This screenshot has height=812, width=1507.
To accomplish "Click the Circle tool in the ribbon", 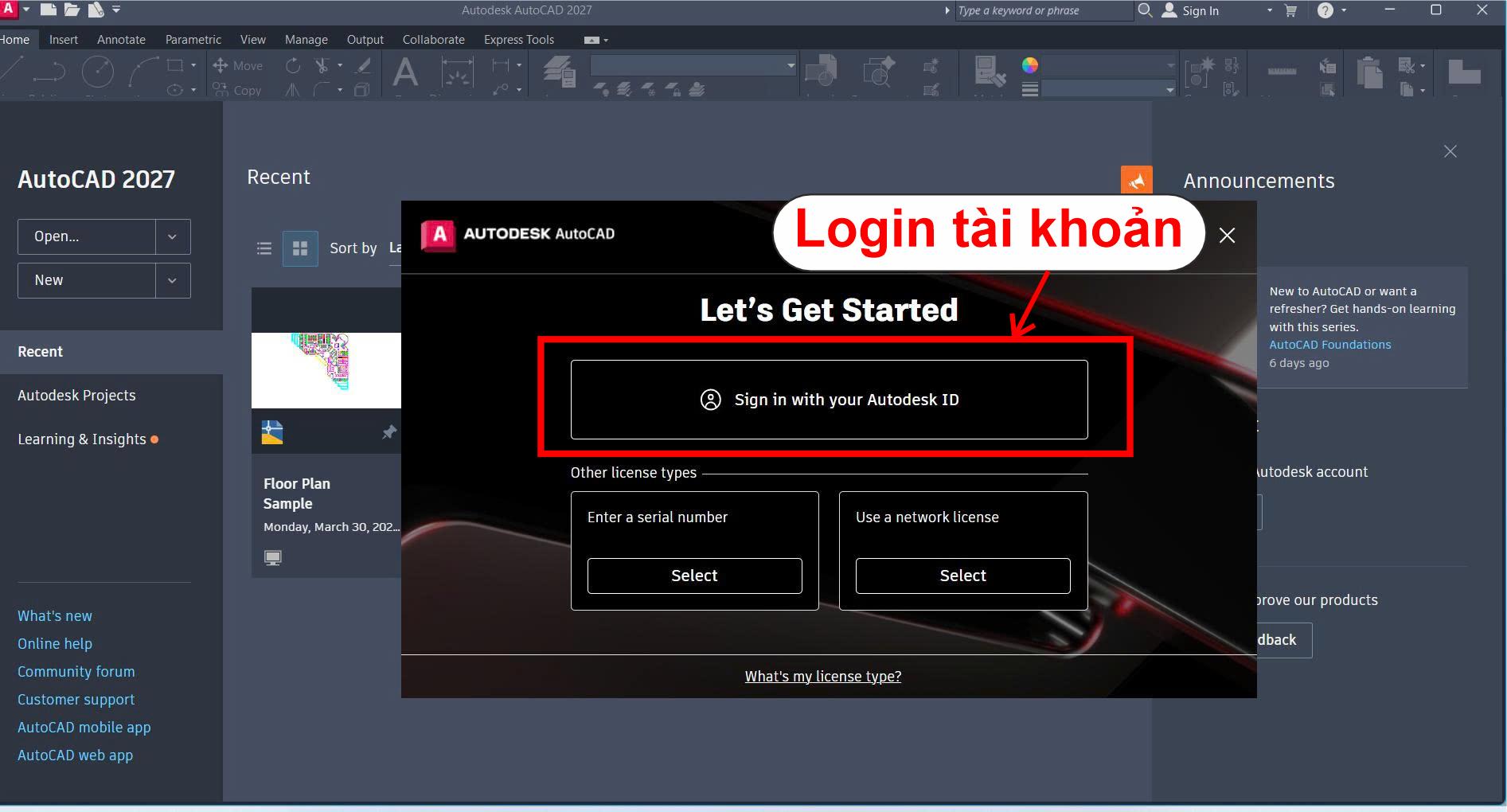I will (97, 72).
